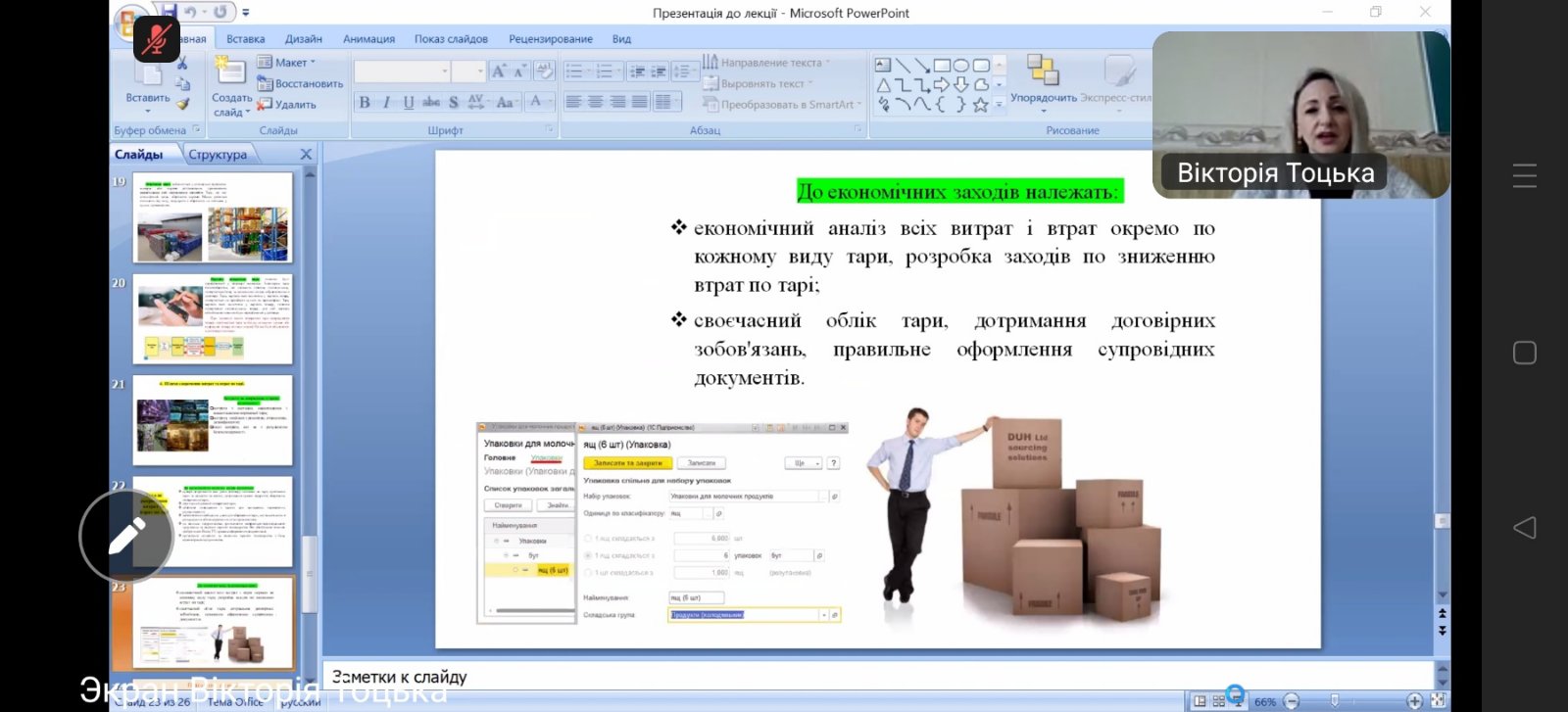The image size is (1568, 712).
Task: Open the font name combo box
Action: click(402, 71)
